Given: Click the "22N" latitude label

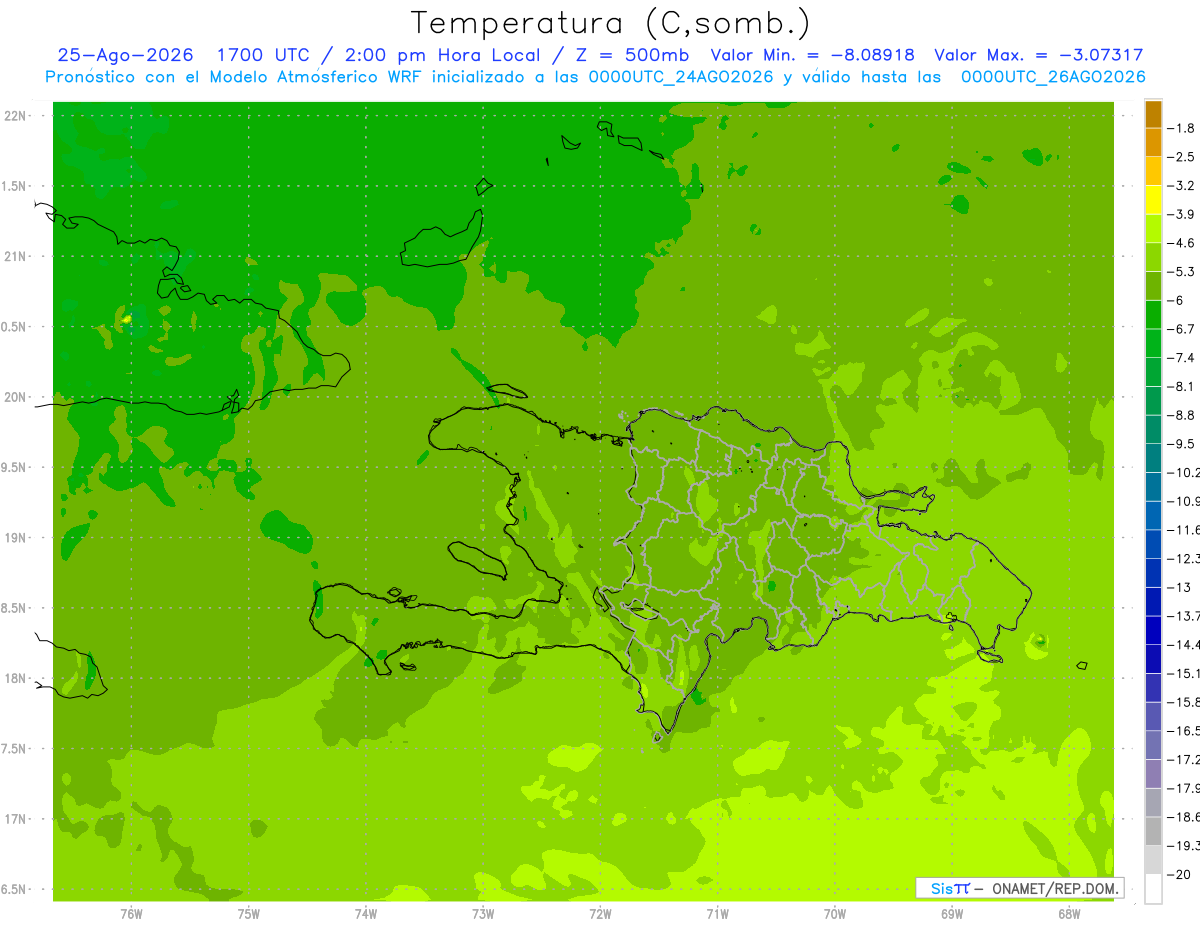Looking at the screenshot, I should coord(16,116).
